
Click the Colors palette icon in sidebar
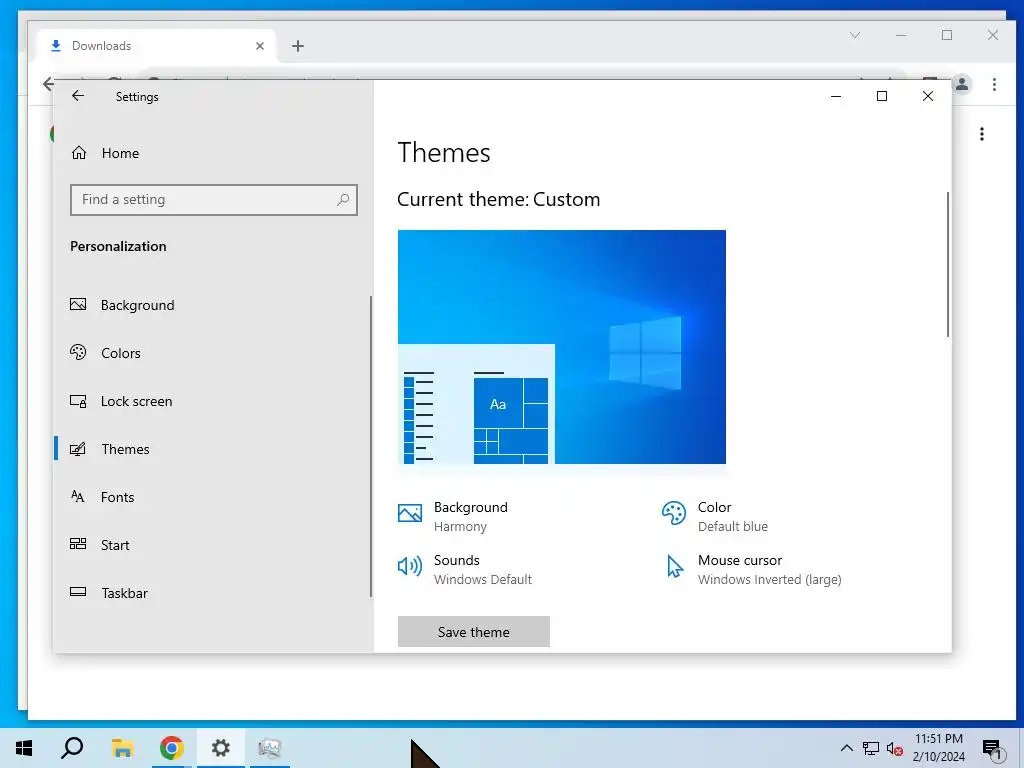click(78, 353)
